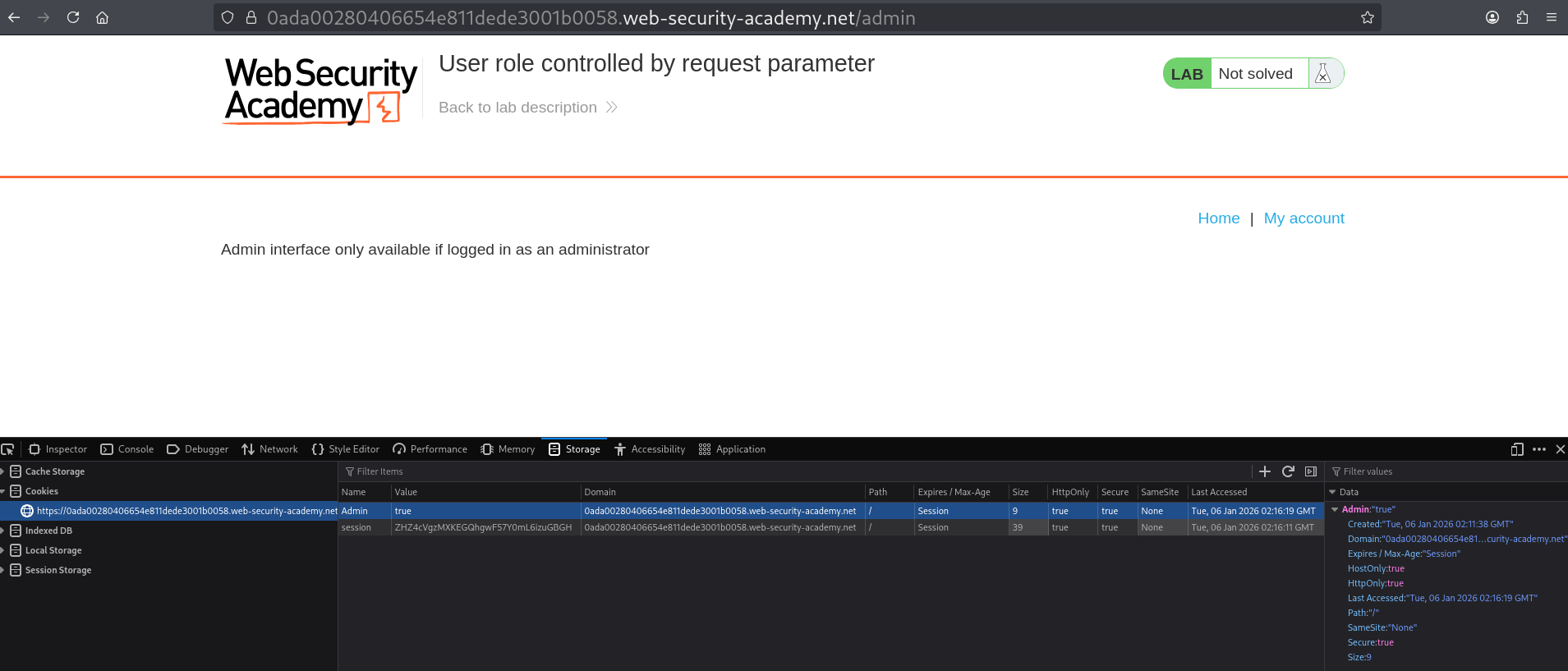The image size is (1568, 671).
Task: Click the SameSite:"None" data line
Action: click(x=1382, y=627)
